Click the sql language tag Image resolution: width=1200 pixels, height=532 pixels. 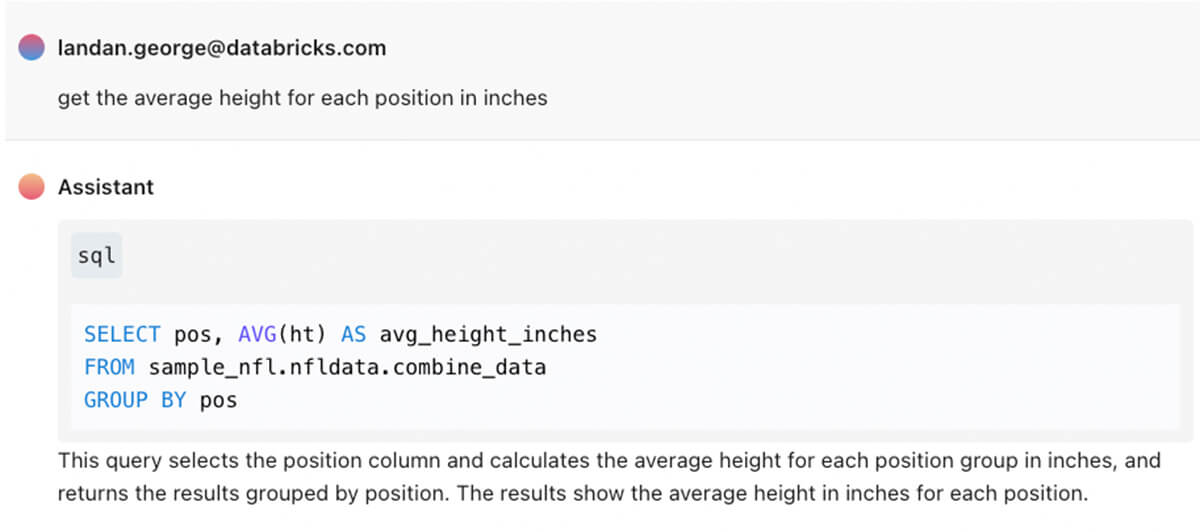pos(96,256)
